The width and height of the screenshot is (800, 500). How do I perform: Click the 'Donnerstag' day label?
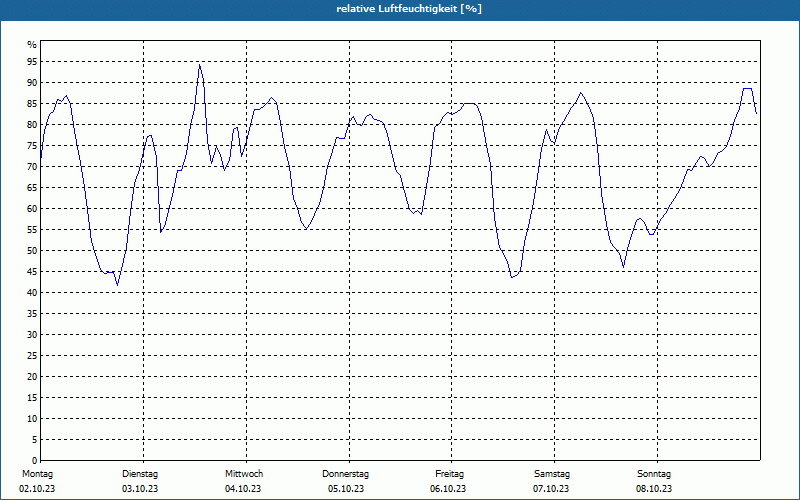click(x=345, y=474)
